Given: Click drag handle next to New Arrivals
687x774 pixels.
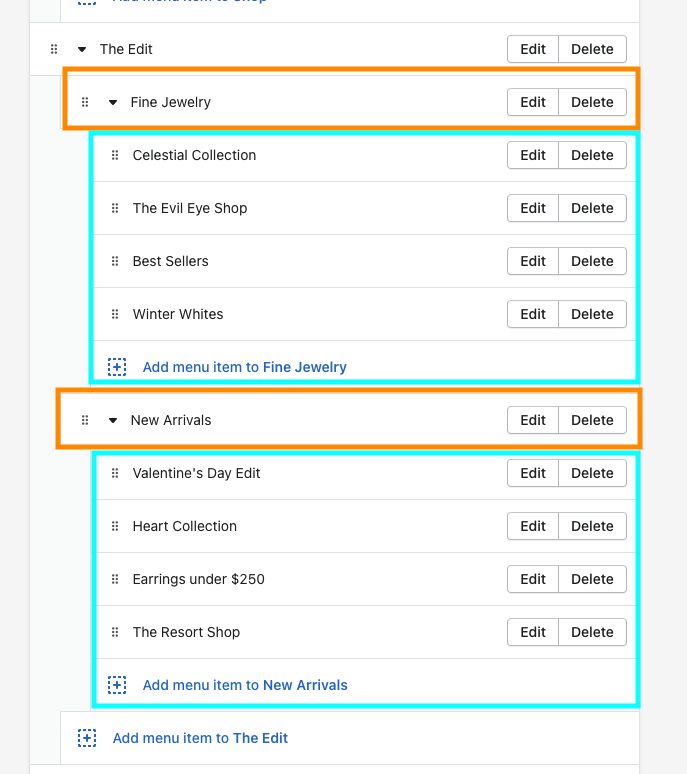Looking at the screenshot, I should pyautogui.click(x=85, y=420).
